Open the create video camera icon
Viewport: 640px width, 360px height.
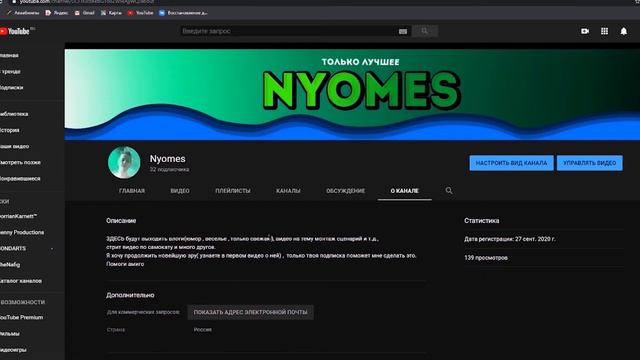click(585, 31)
